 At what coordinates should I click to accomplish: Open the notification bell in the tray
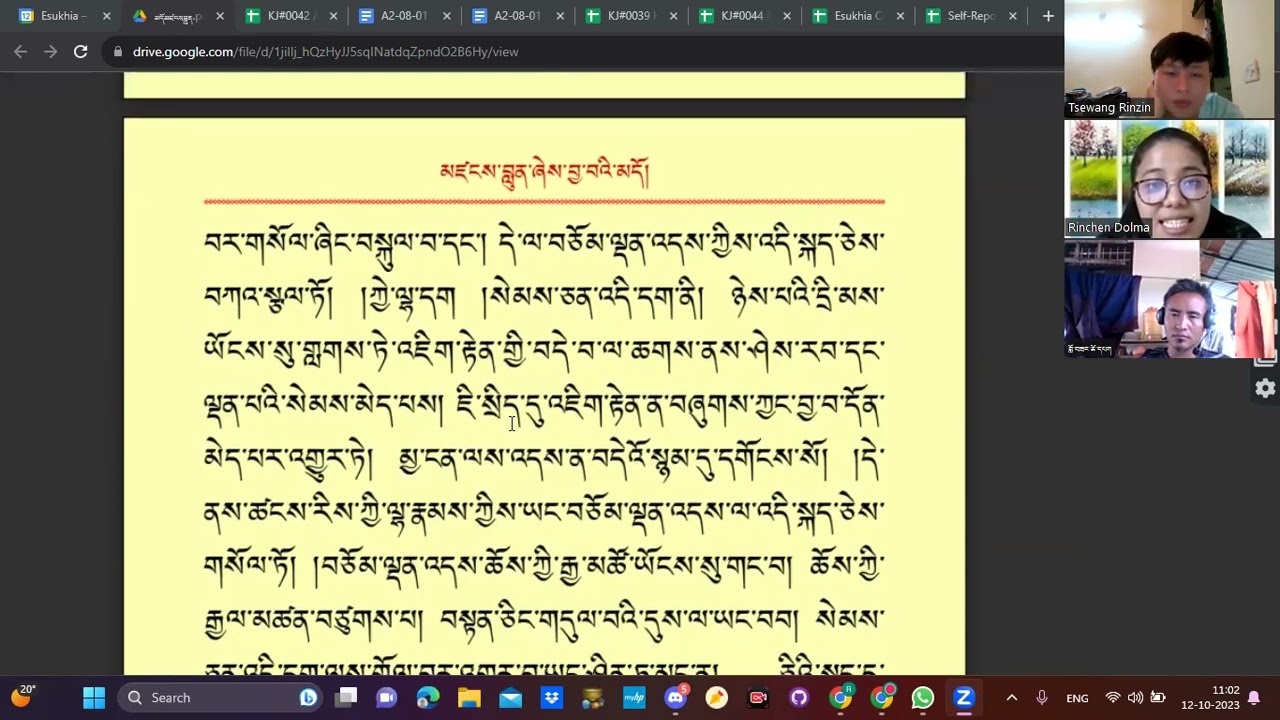(x=1254, y=697)
